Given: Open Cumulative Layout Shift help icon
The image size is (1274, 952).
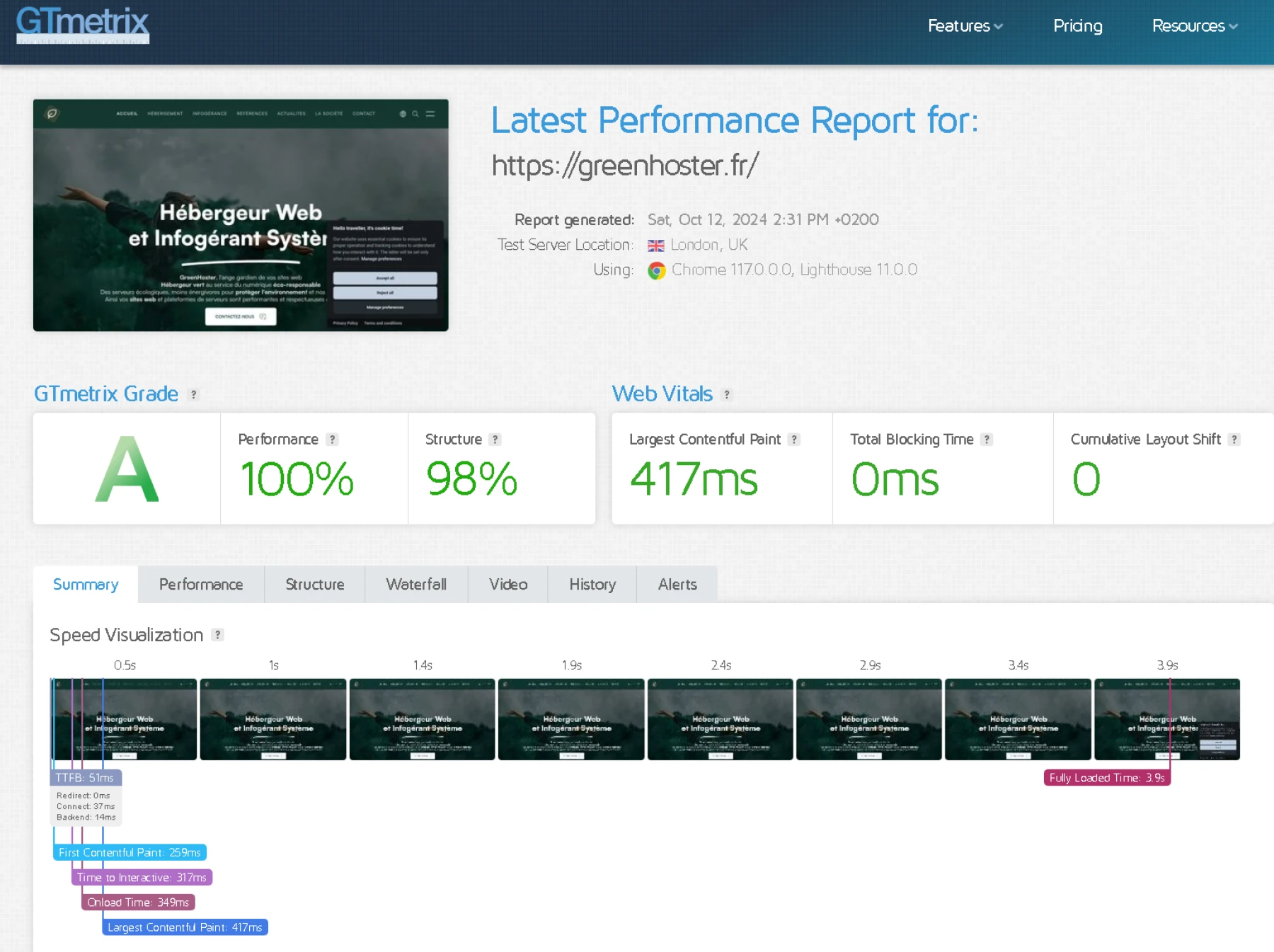Looking at the screenshot, I should [1234, 440].
